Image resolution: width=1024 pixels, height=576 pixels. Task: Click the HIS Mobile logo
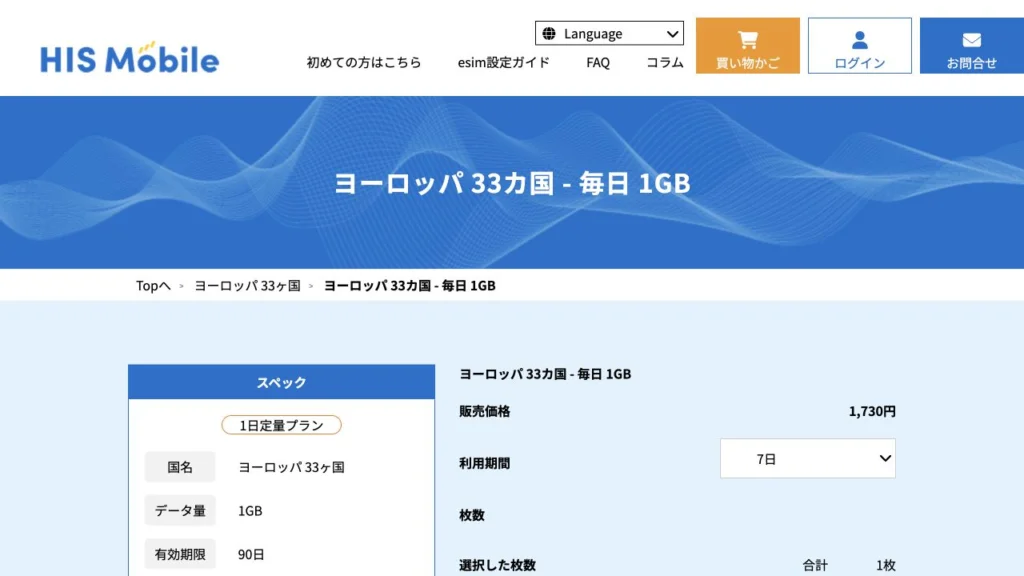click(129, 57)
